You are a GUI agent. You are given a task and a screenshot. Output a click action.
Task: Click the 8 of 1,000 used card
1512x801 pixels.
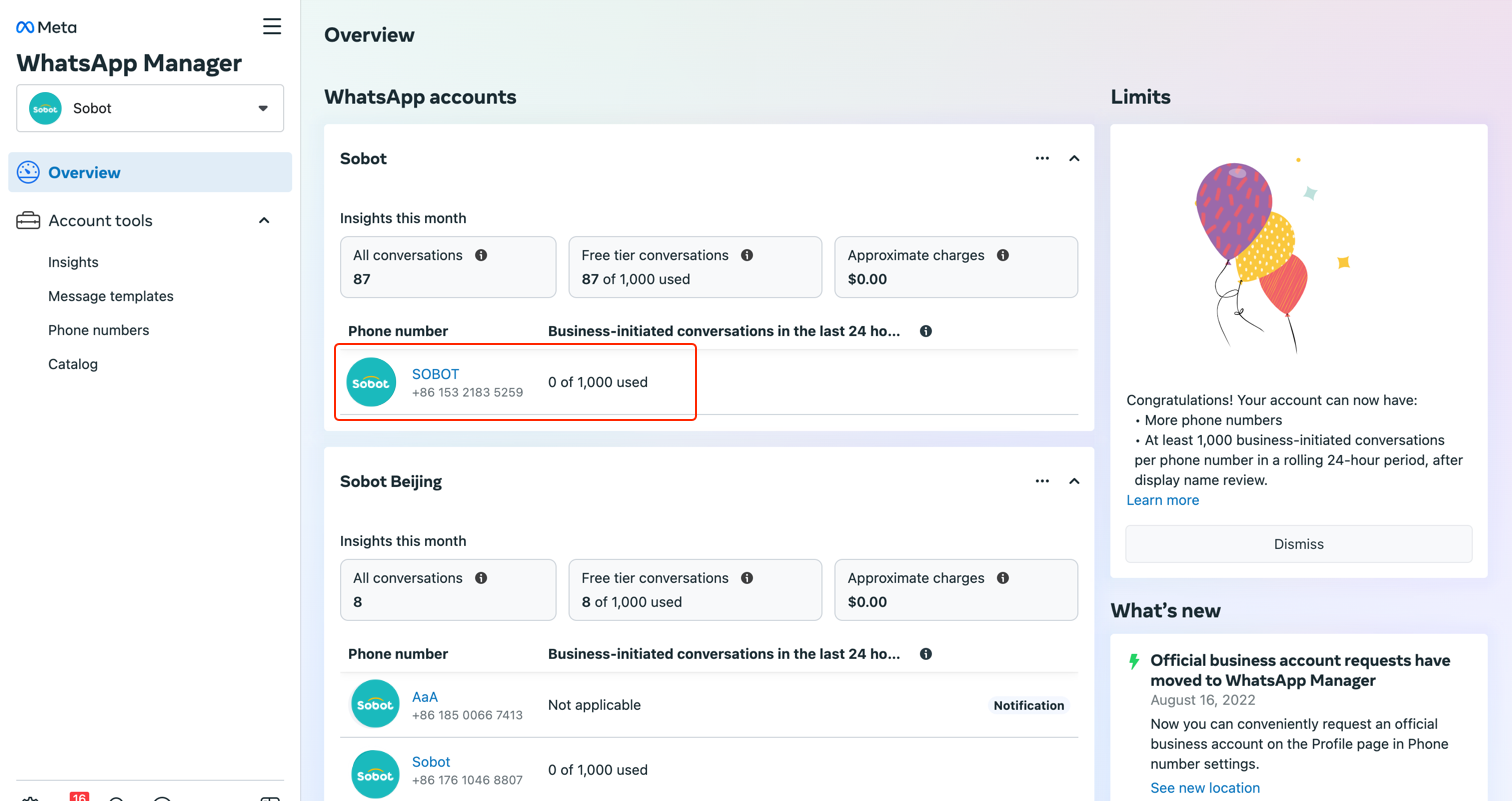click(x=695, y=590)
